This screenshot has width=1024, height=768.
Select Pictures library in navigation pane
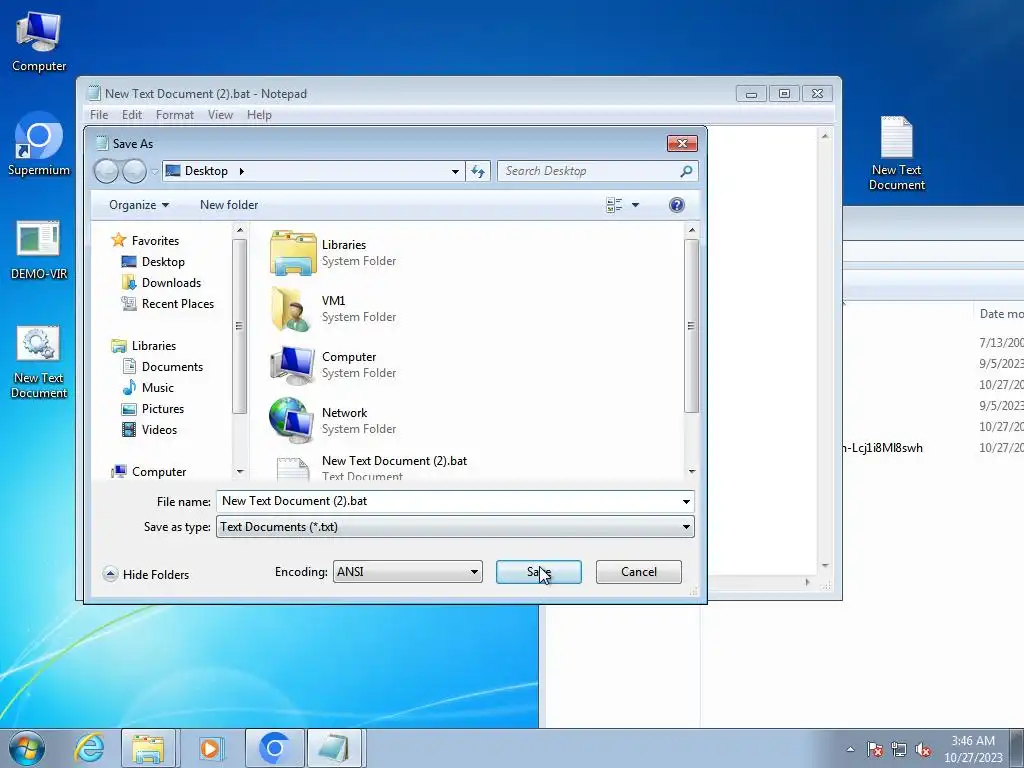click(153, 409)
